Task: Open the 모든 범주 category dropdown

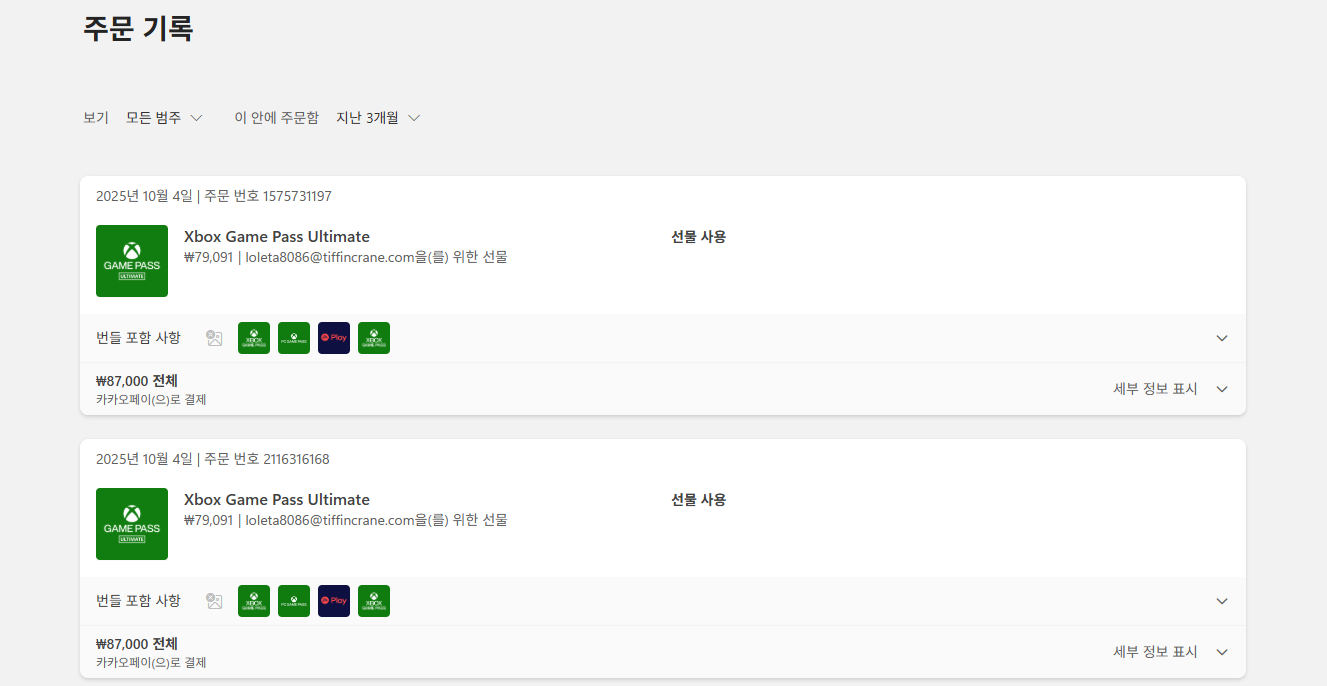Action: 164,118
